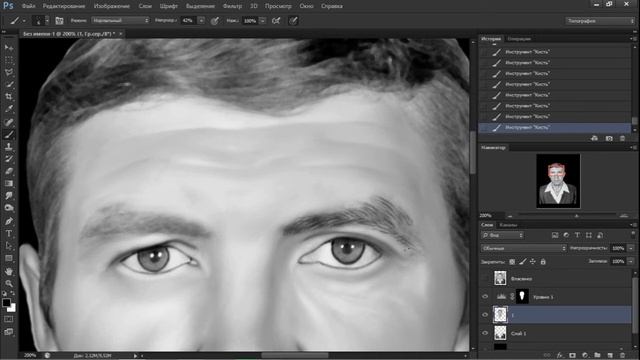The image size is (640, 360).
Task: Select the Hand tool
Action: coord(9,271)
